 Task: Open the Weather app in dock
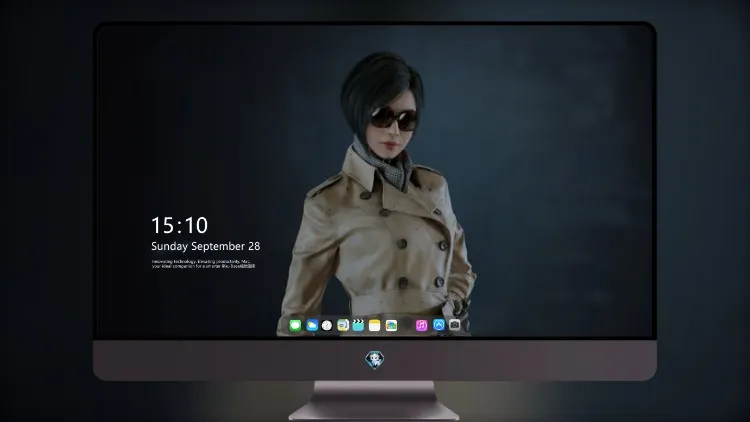tap(312, 325)
